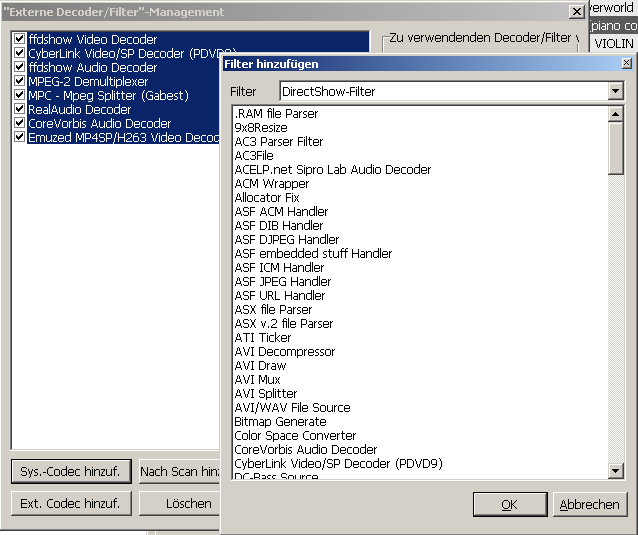This screenshot has width=638, height=535.
Task: Uncheck the ffdshow Video Decoder checkbox
Action: coord(19,39)
